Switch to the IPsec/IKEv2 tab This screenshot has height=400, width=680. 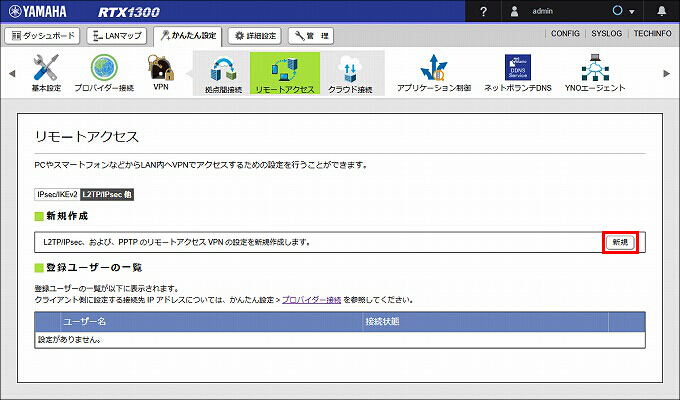coord(57,194)
